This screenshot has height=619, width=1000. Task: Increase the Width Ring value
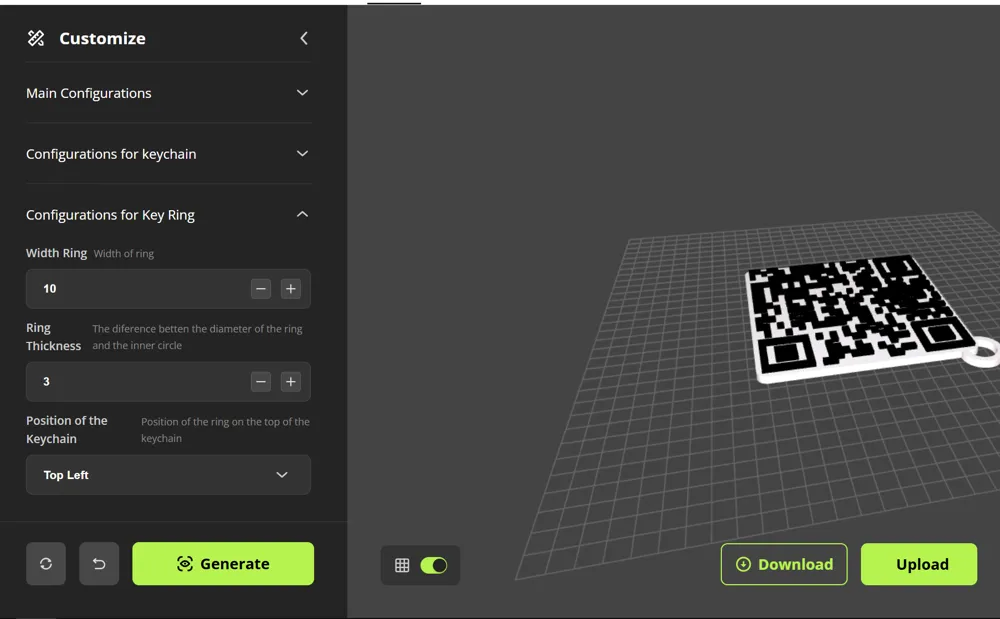tap(290, 289)
